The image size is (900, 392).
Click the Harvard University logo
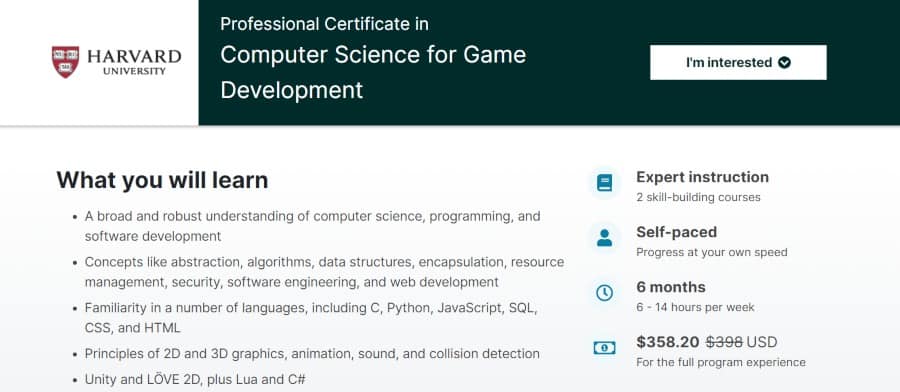[x=117, y=62]
